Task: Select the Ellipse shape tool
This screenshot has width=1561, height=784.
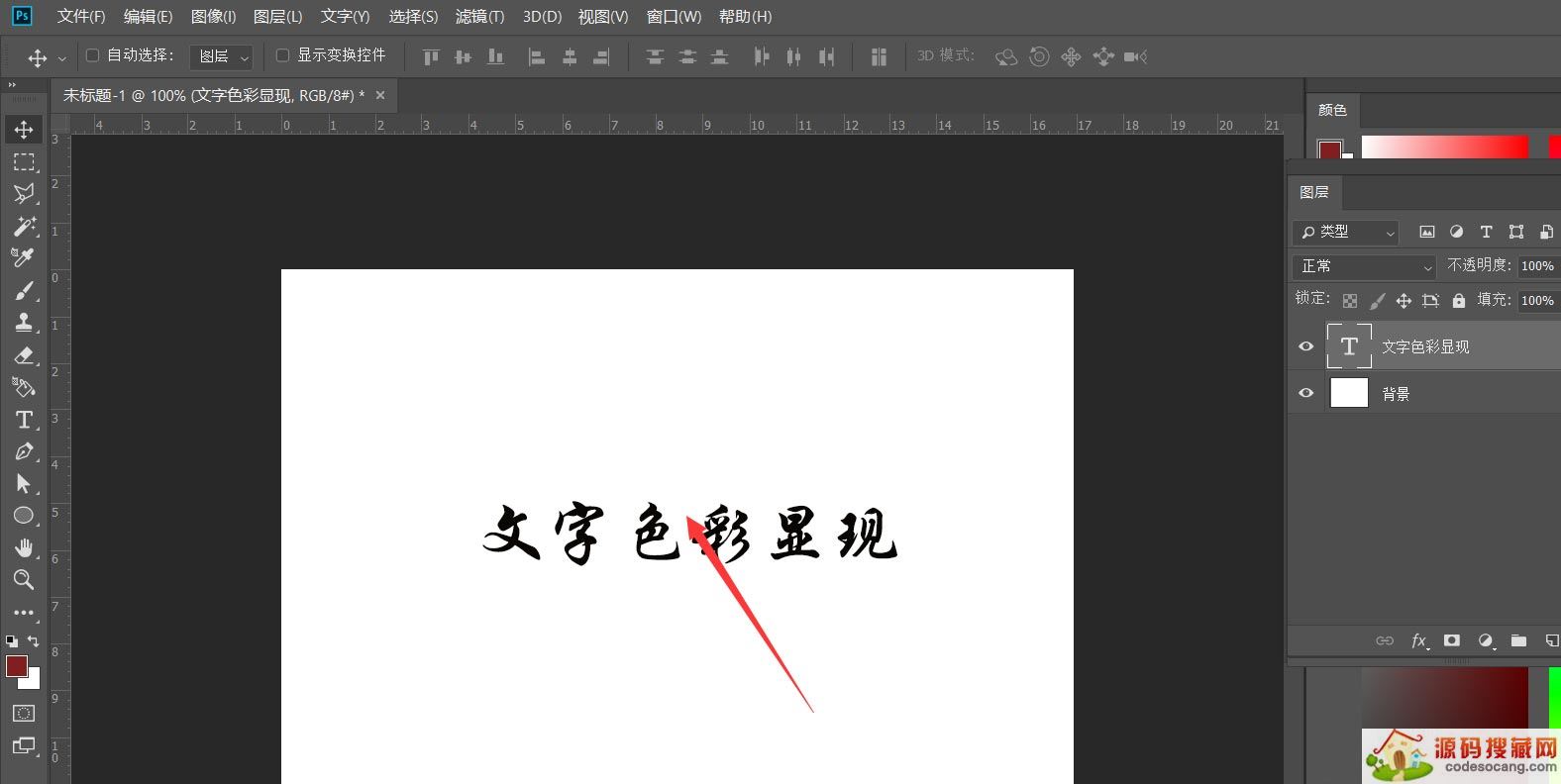Action: [24, 516]
